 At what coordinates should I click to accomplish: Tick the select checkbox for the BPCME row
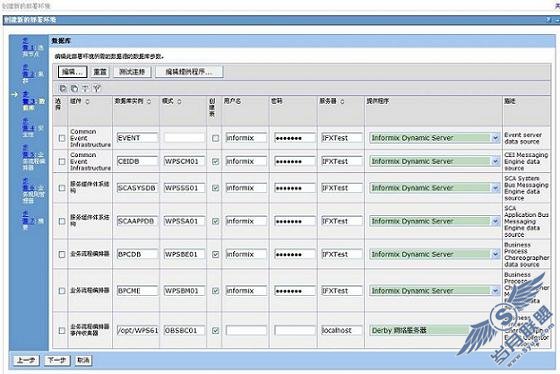(62, 291)
